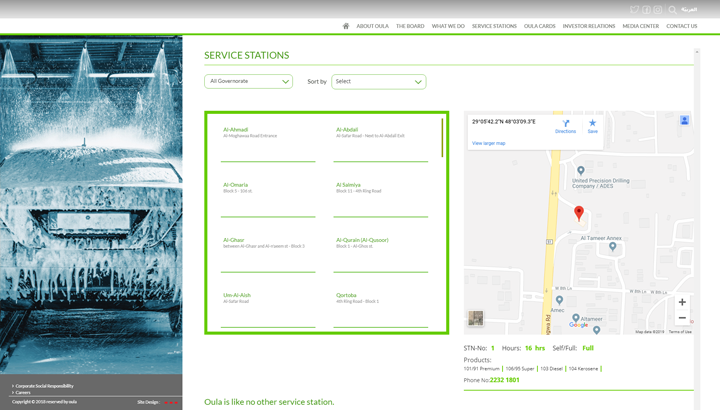Open Oula's Twitter page icon
The image size is (720, 410).
(634, 9)
